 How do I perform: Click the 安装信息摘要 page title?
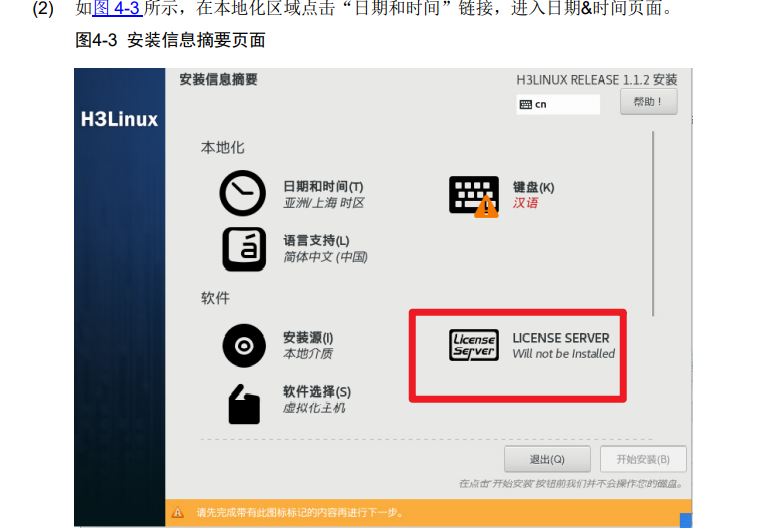point(218,79)
